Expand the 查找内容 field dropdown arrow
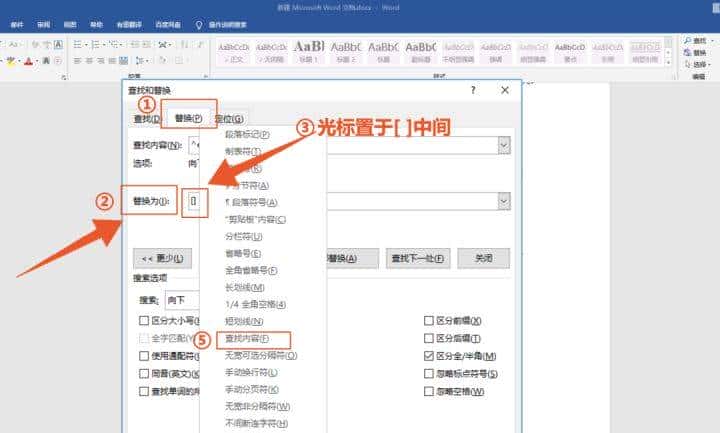 [504, 146]
